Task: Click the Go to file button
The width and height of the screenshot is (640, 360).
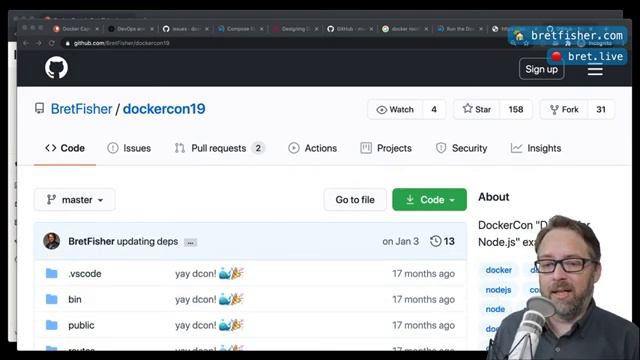Action: 355,200
